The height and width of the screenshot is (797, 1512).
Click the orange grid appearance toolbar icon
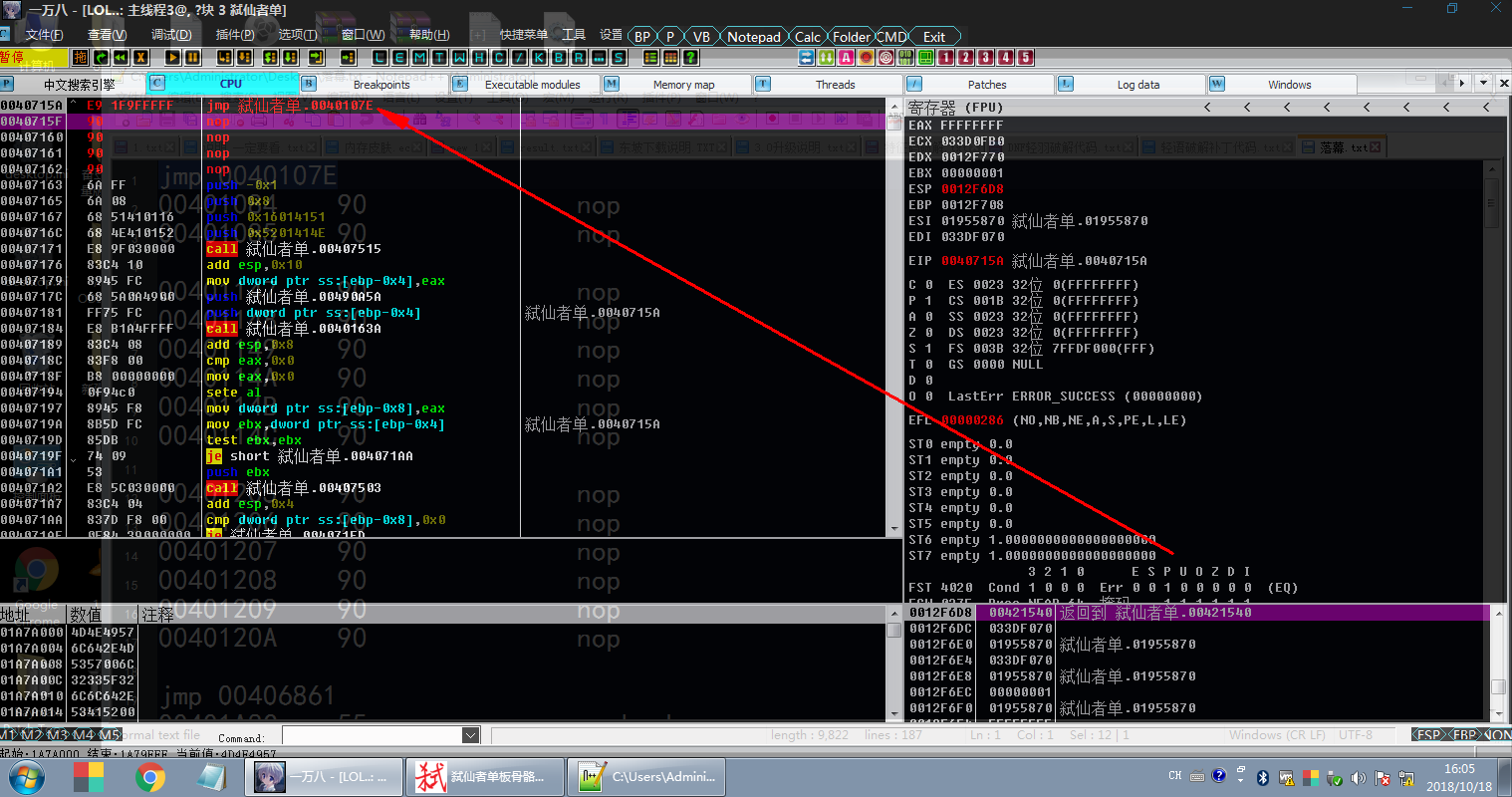[x=671, y=57]
